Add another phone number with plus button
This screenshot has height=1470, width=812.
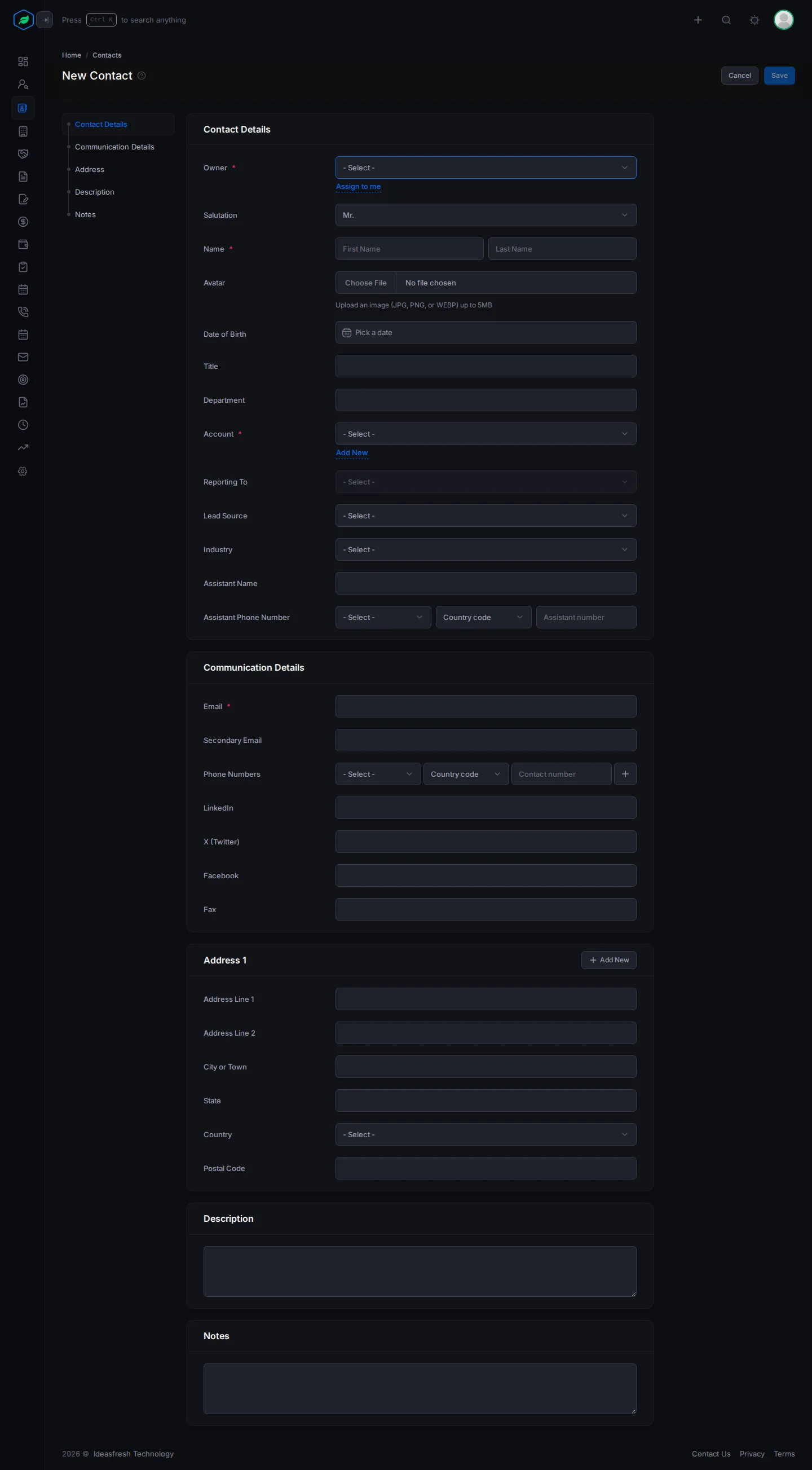(x=625, y=774)
